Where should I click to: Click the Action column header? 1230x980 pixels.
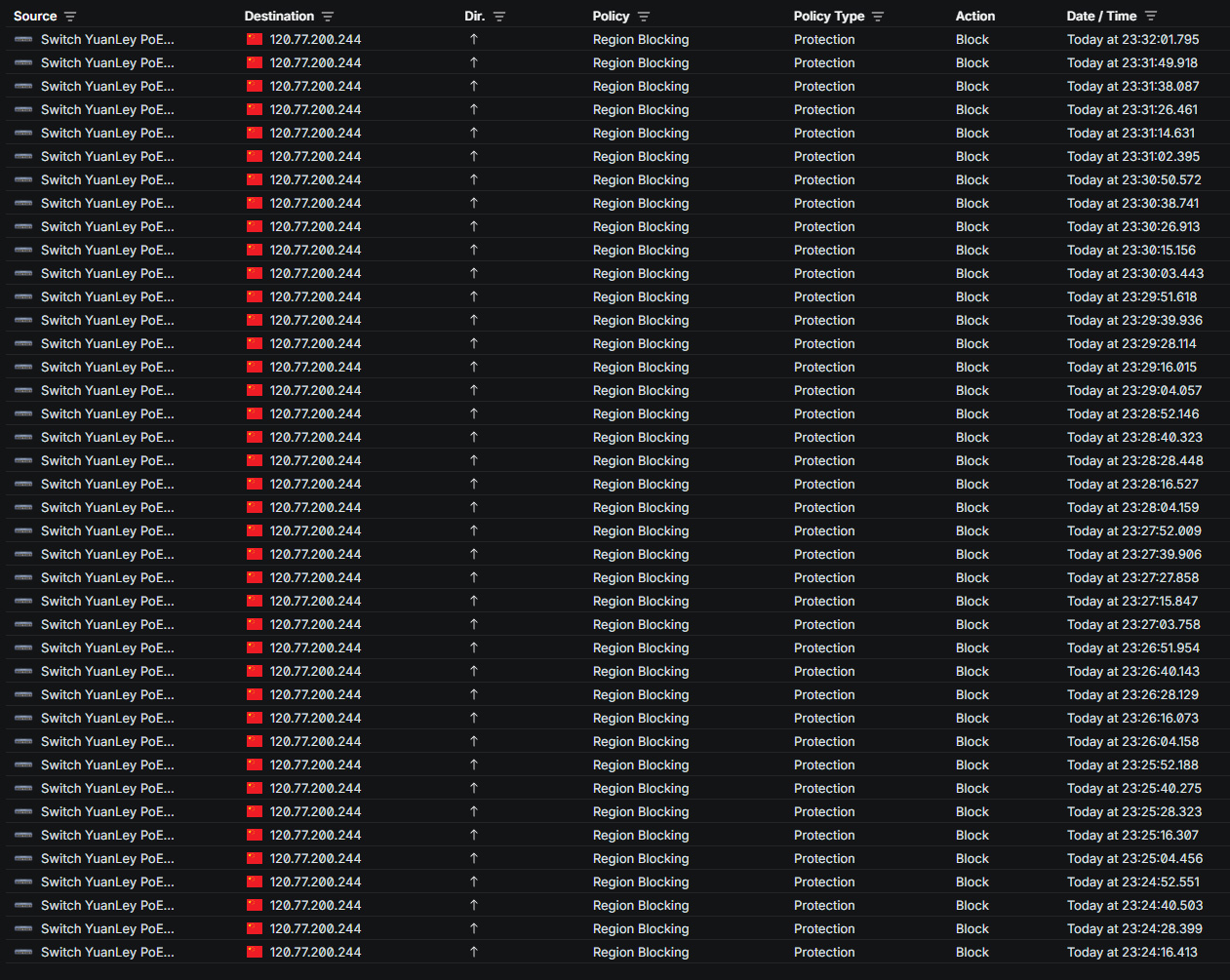(x=974, y=17)
